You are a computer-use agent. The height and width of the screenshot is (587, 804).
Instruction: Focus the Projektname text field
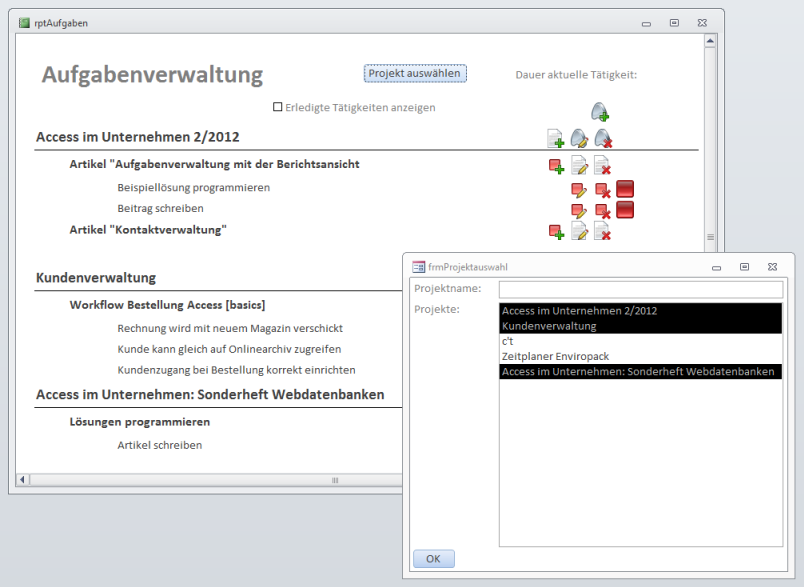640,289
